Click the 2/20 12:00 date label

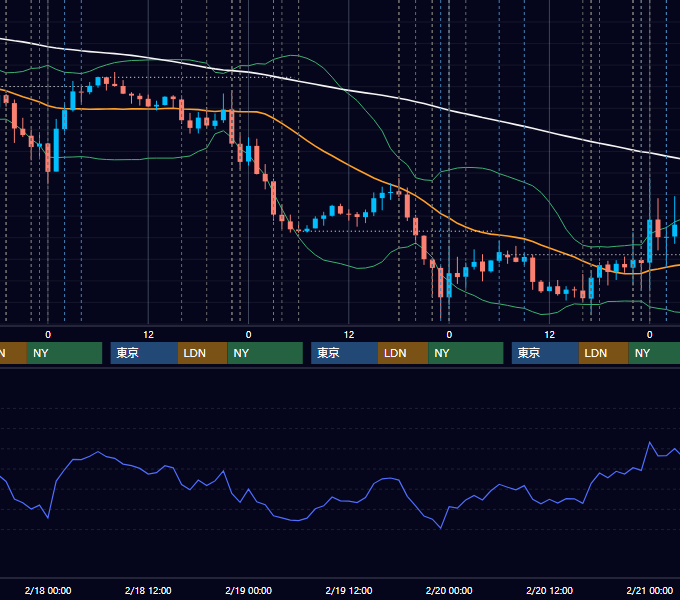tap(549, 590)
